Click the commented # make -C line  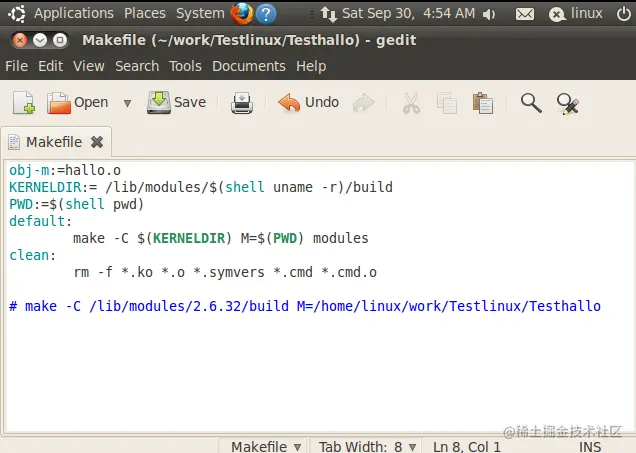(x=305, y=306)
